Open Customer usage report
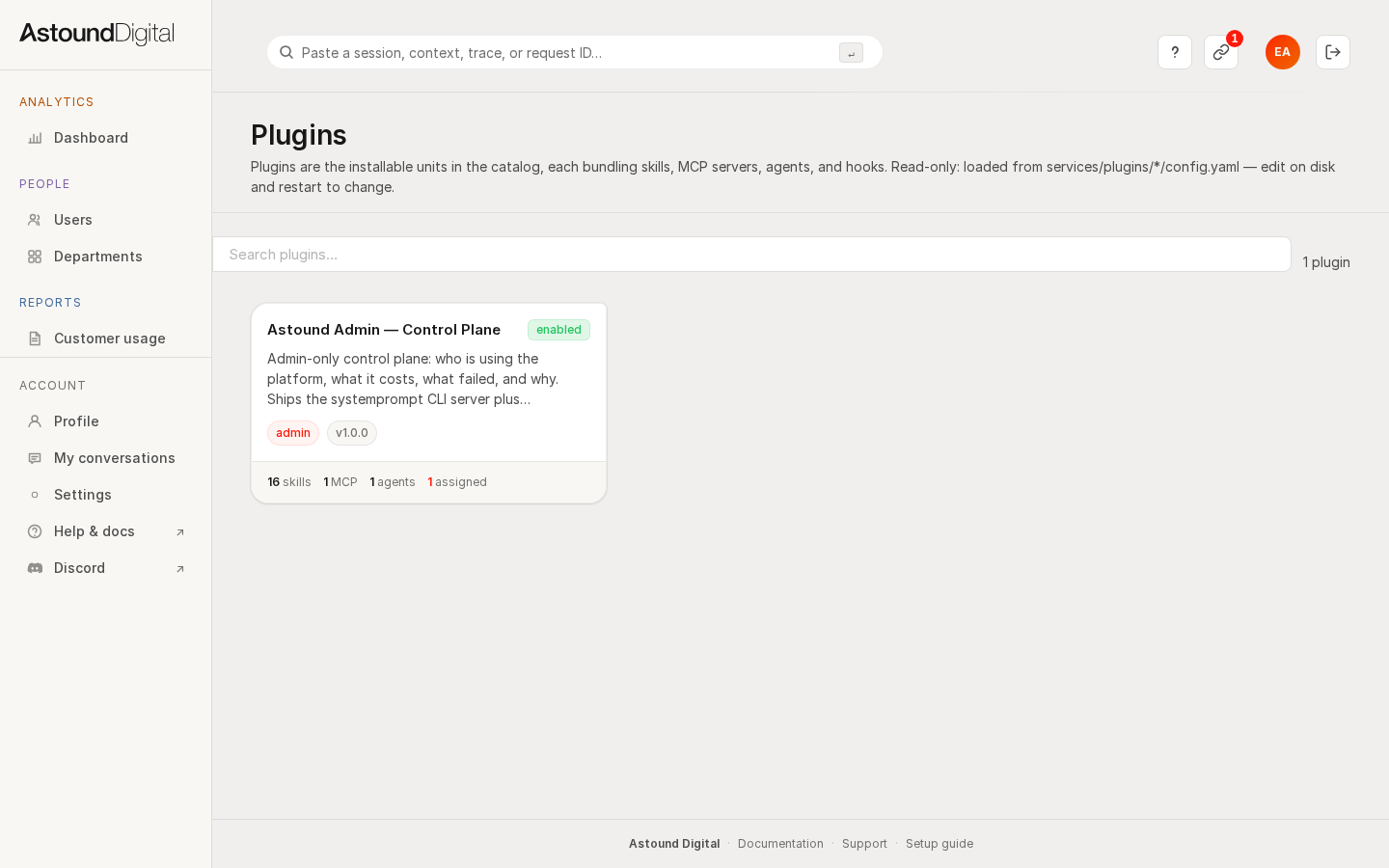 click(105, 339)
